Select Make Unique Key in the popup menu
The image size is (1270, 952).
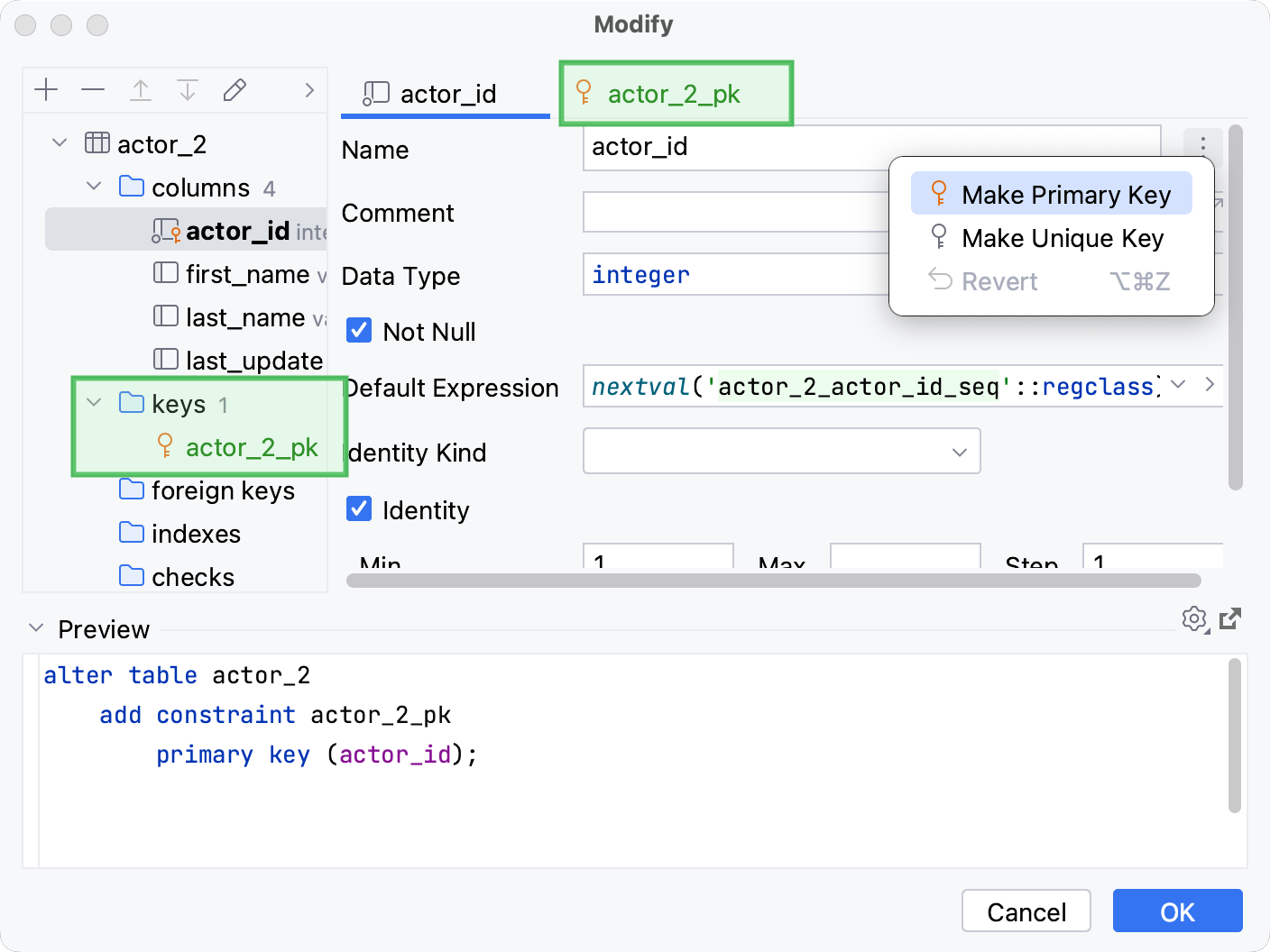point(1062,237)
